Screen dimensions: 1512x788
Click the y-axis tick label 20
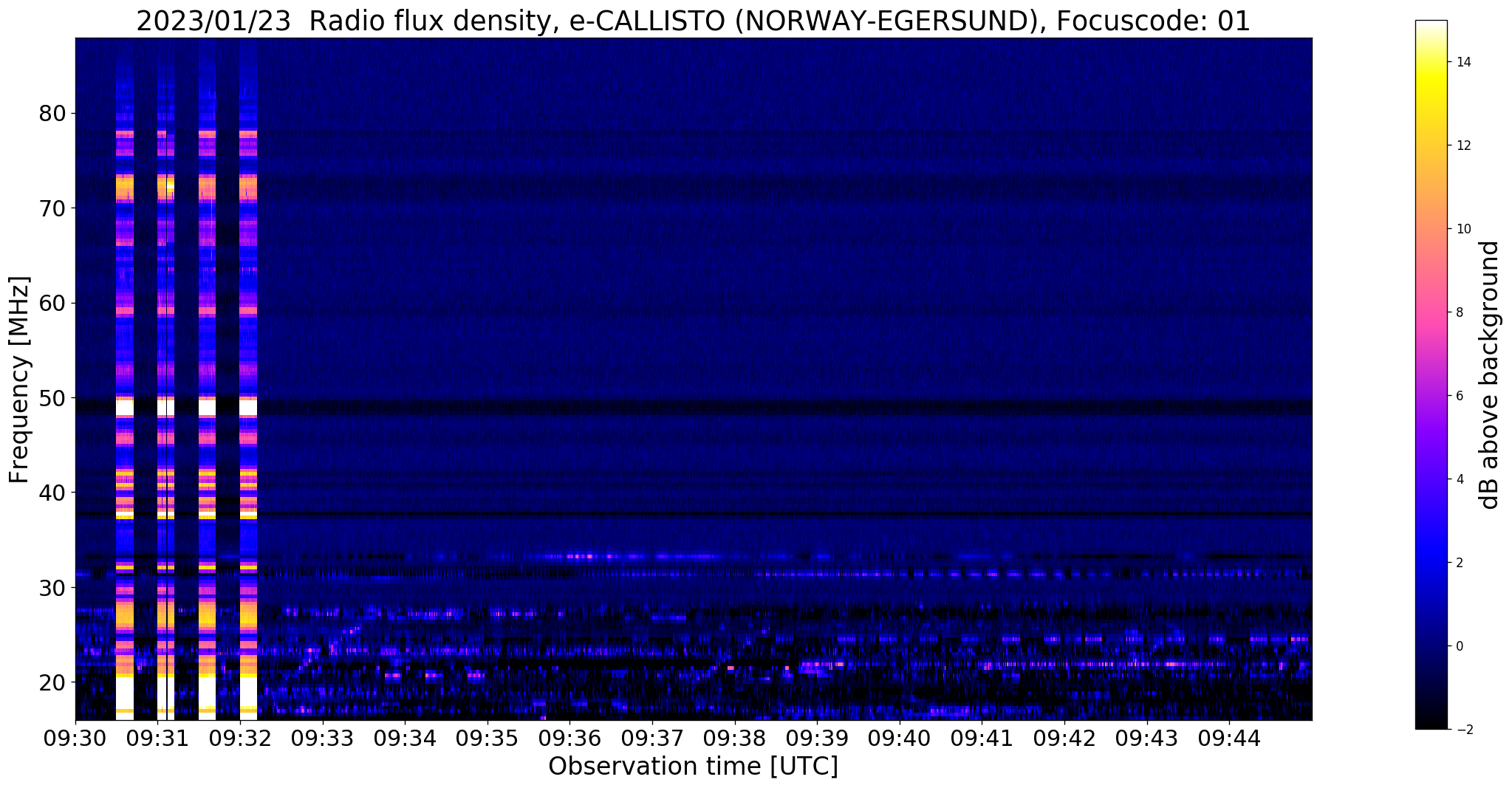click(52, 682)
